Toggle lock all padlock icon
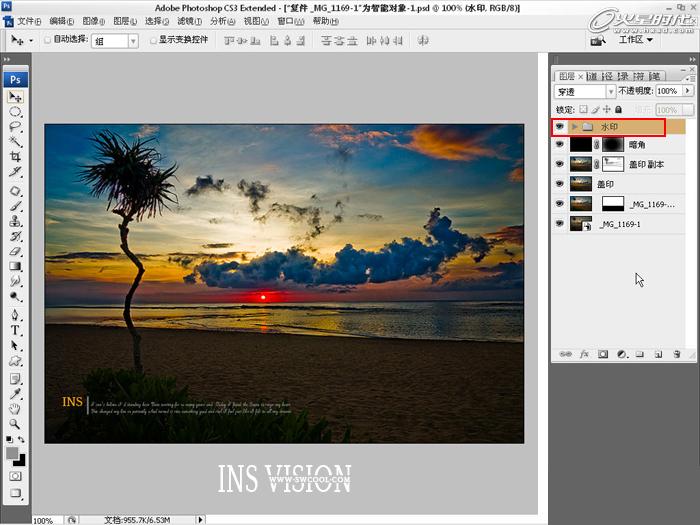Image resolution: width=700 pixels, height=525 pixels. tap(618, 109)
